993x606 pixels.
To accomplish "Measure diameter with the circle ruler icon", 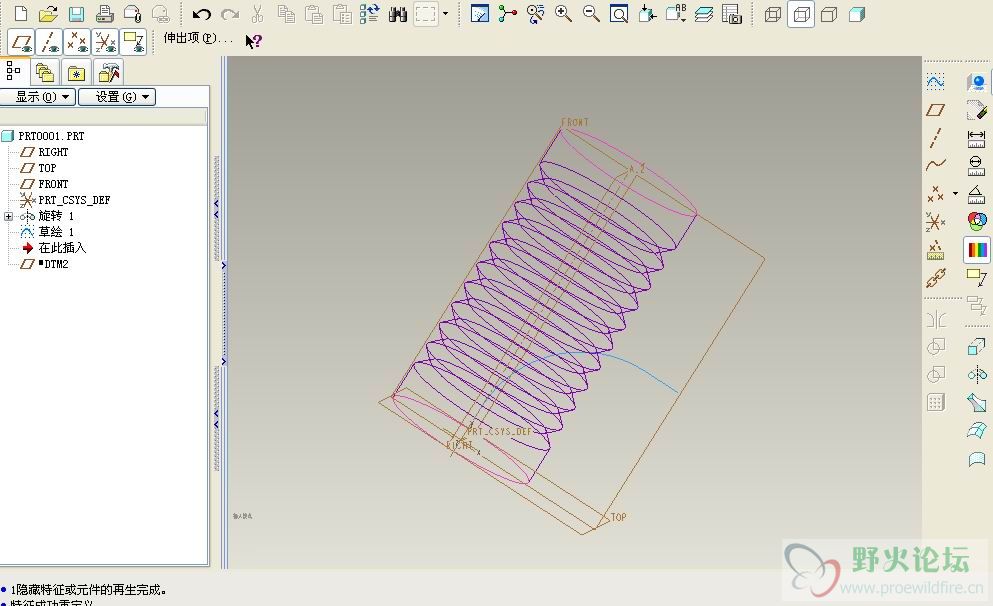I will (x=977, y=165).
